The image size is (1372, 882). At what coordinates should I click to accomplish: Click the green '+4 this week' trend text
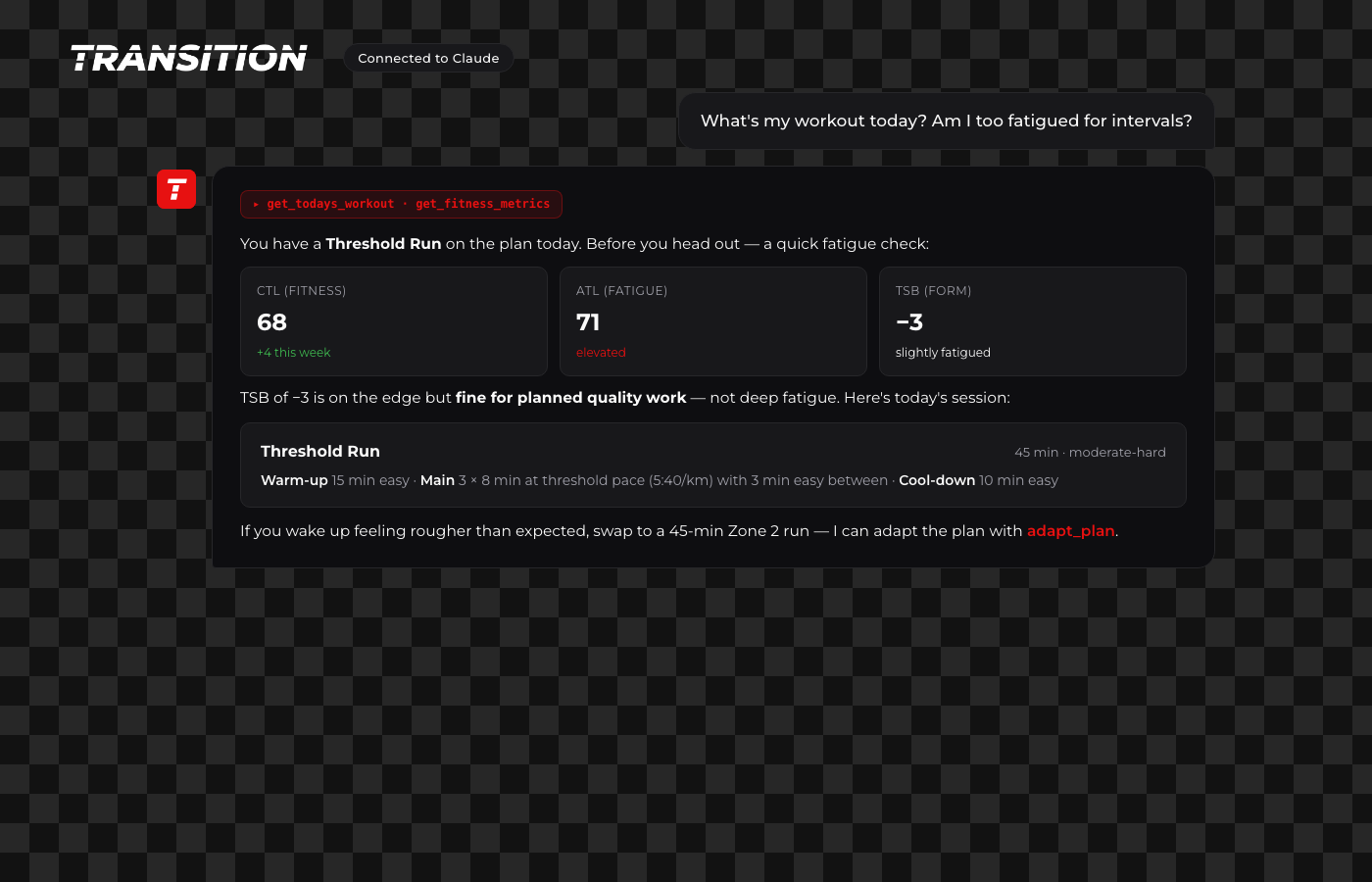click(293, 353)
